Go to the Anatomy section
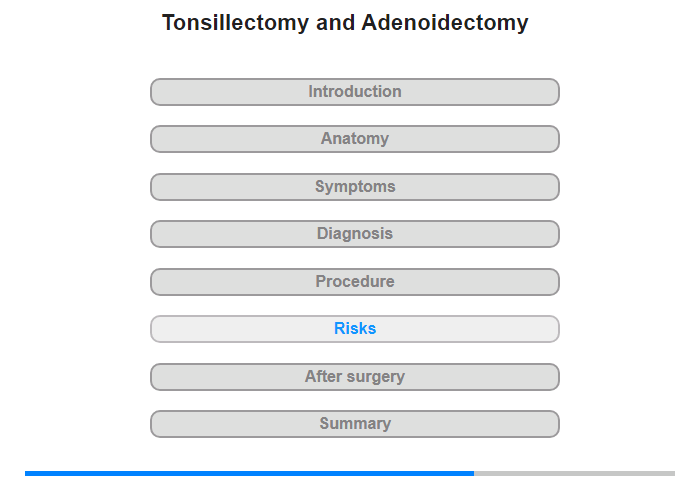 pos(354,139)
